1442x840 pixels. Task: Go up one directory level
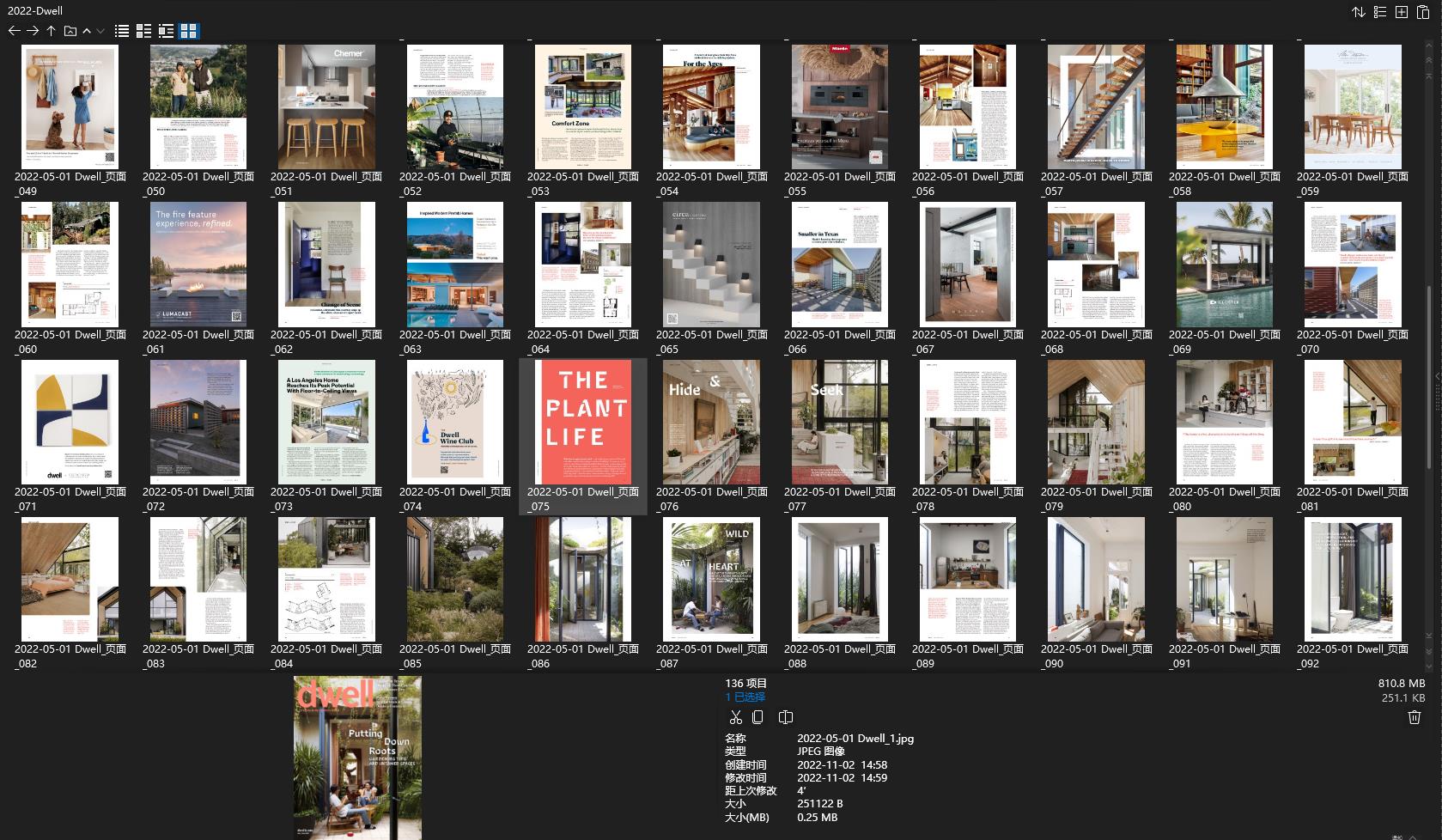[x=51, y=31]
